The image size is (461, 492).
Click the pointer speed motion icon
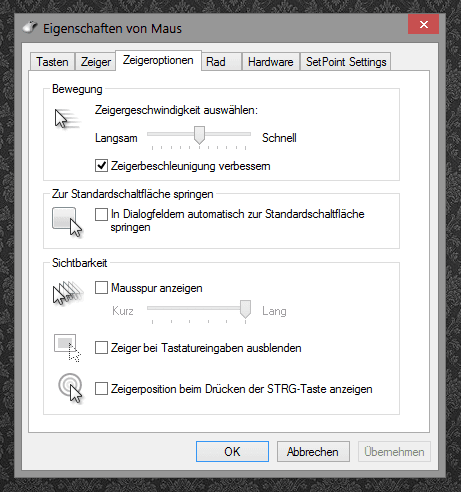tap(68, 119)
